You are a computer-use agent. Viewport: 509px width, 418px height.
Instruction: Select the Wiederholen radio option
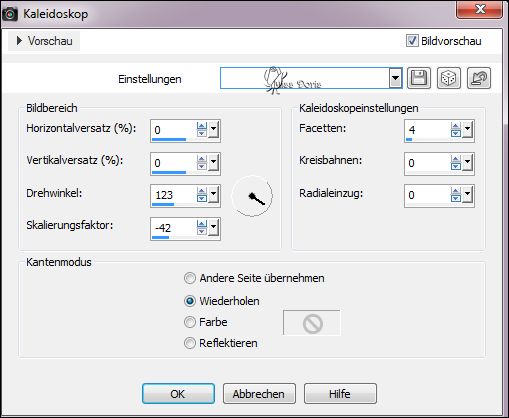(190, 301)
